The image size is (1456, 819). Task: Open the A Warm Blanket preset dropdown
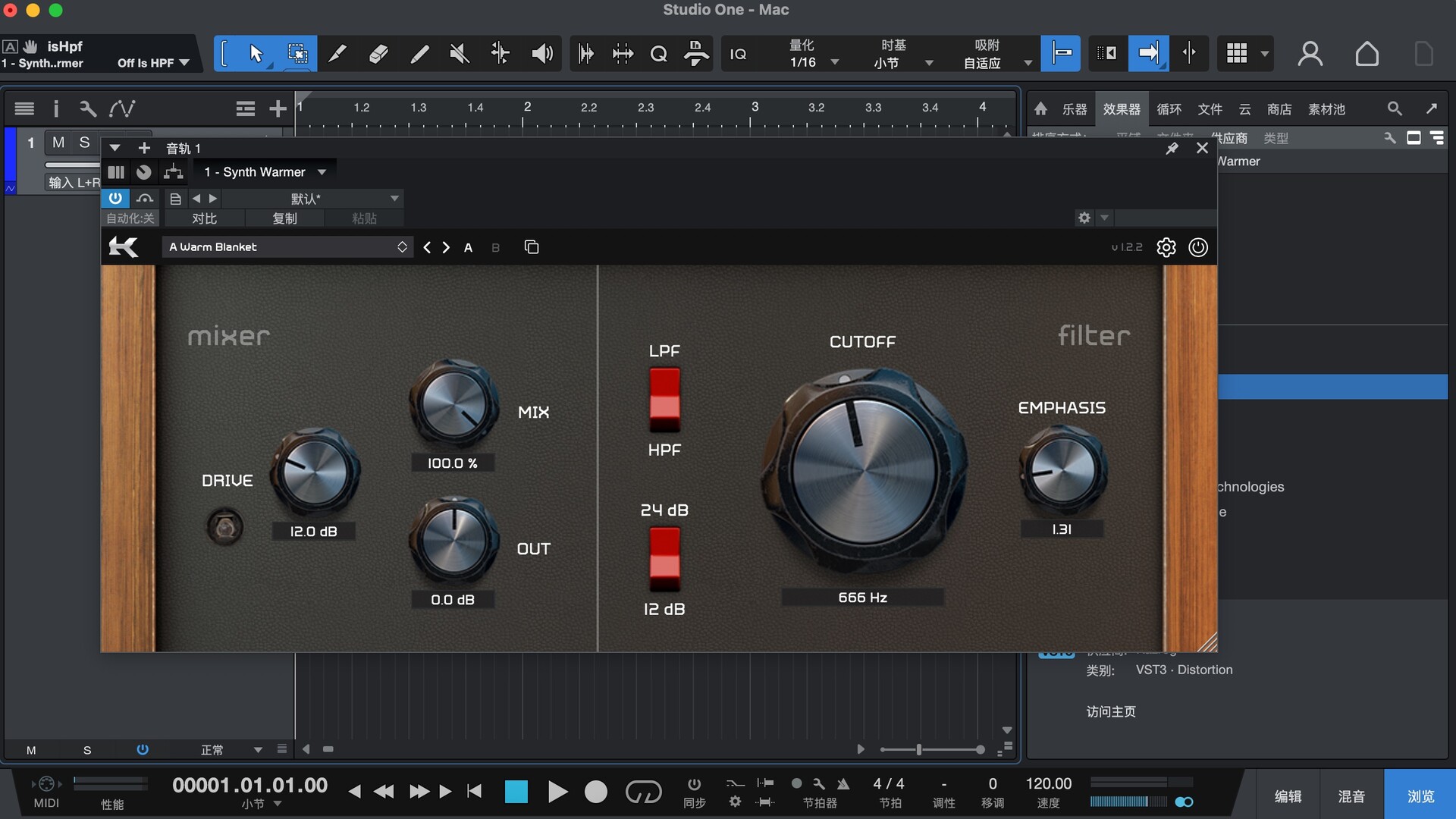[x=287, y=247]
